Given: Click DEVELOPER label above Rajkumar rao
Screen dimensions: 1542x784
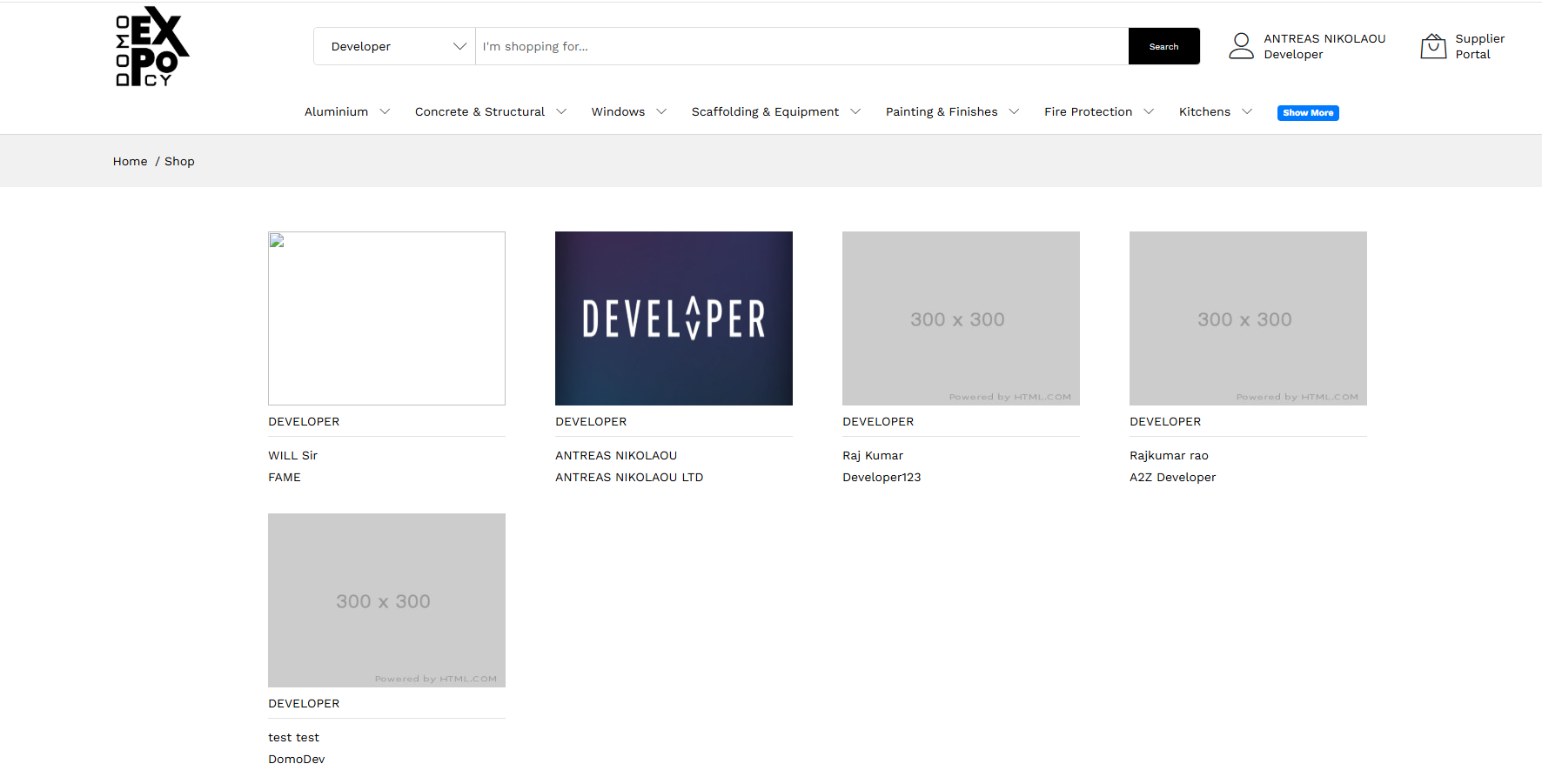Looking at the screenshot, I should click(1165, 421).
